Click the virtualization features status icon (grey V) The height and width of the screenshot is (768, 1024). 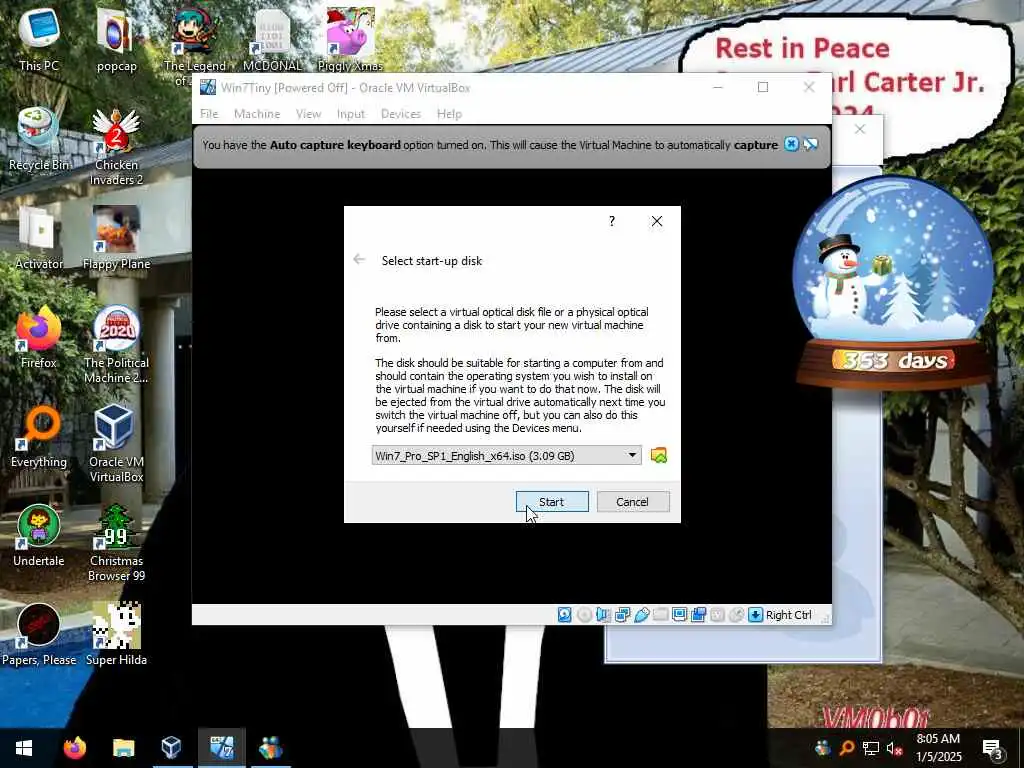[x=717, y=615]
